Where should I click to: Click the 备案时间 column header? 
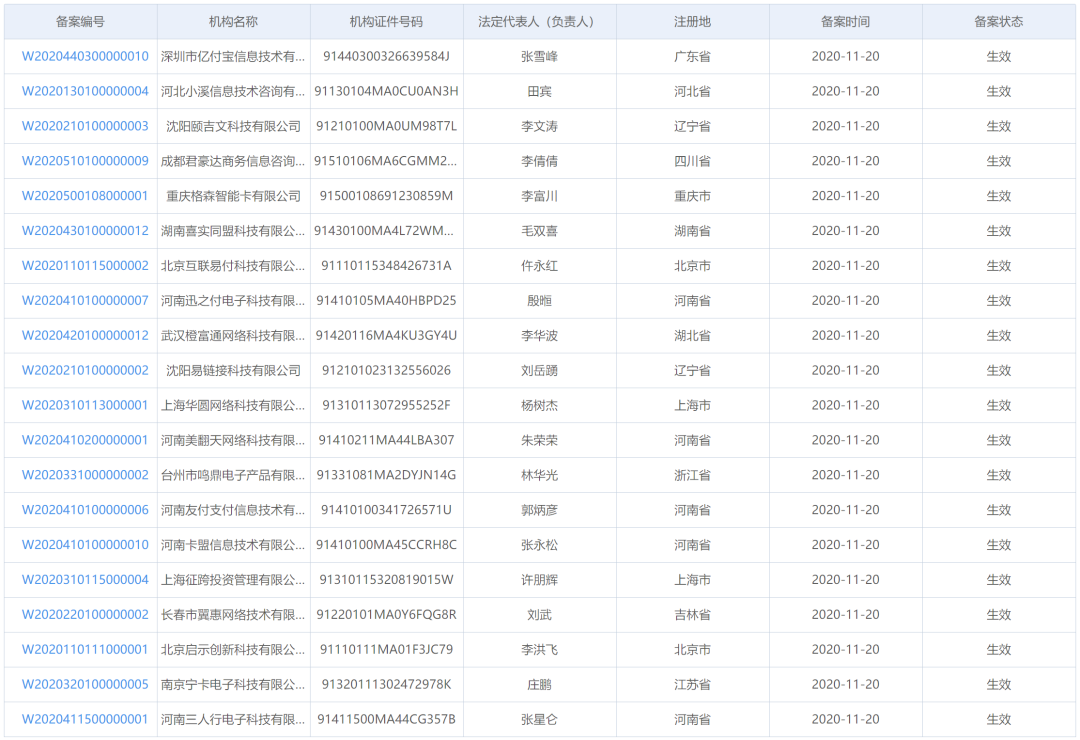click(845, 21)
